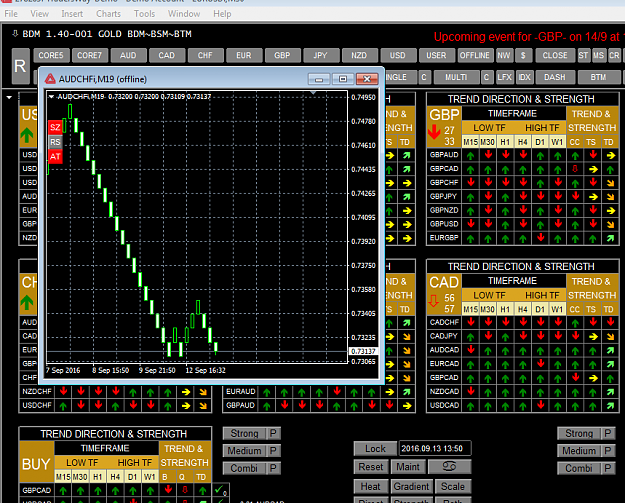The width and height of the screenshot is (625, 503).
Task: Click the LFX button
Action: click(505, 77)
